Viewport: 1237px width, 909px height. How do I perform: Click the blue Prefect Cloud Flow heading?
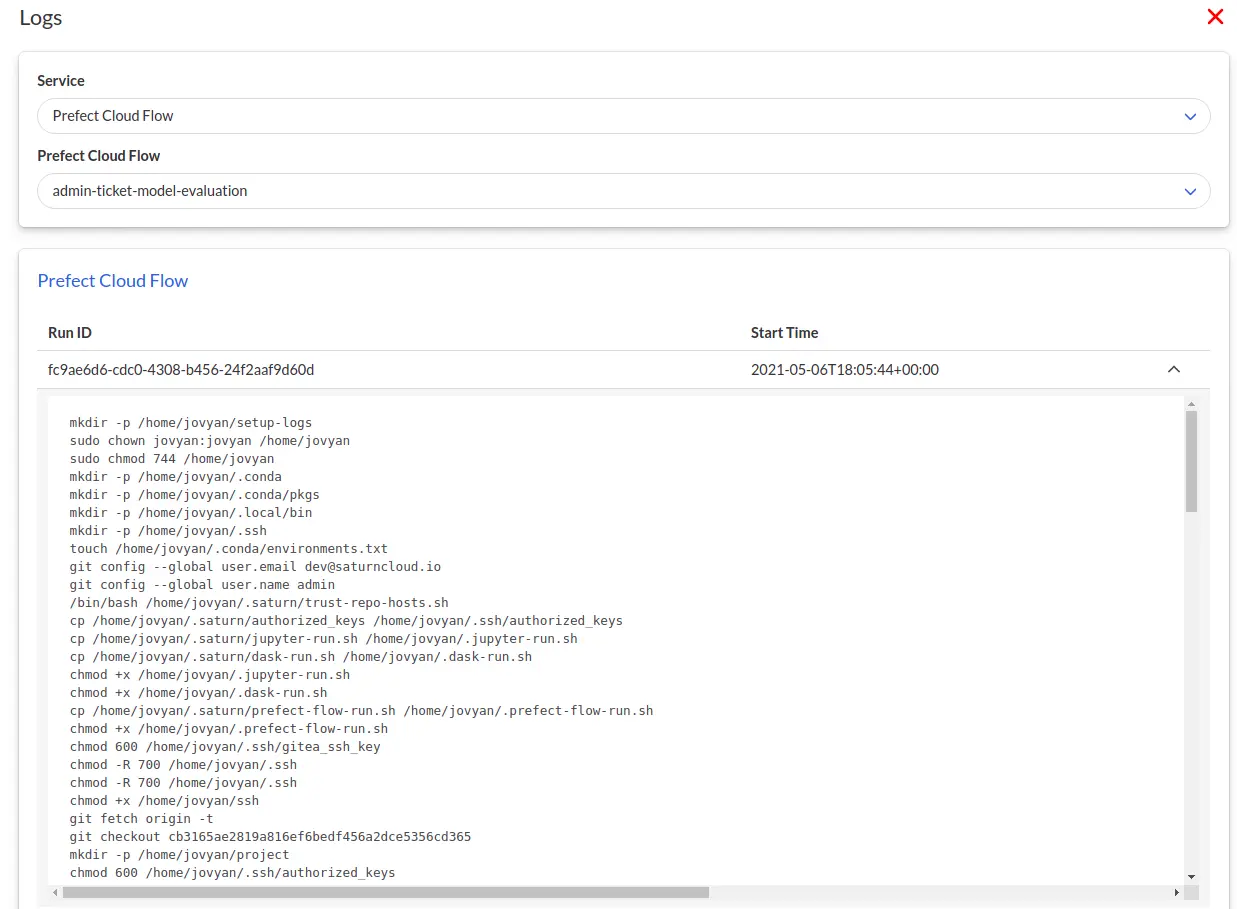pyautogui.click(x=113, y=281)
